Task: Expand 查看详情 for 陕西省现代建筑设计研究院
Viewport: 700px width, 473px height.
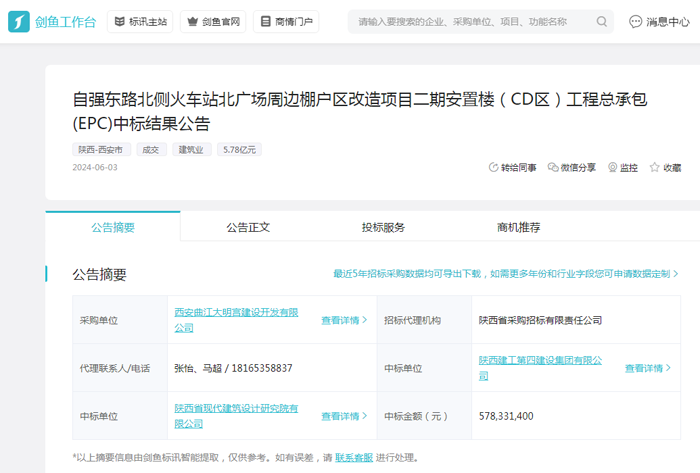Action: tap(344, 416)
